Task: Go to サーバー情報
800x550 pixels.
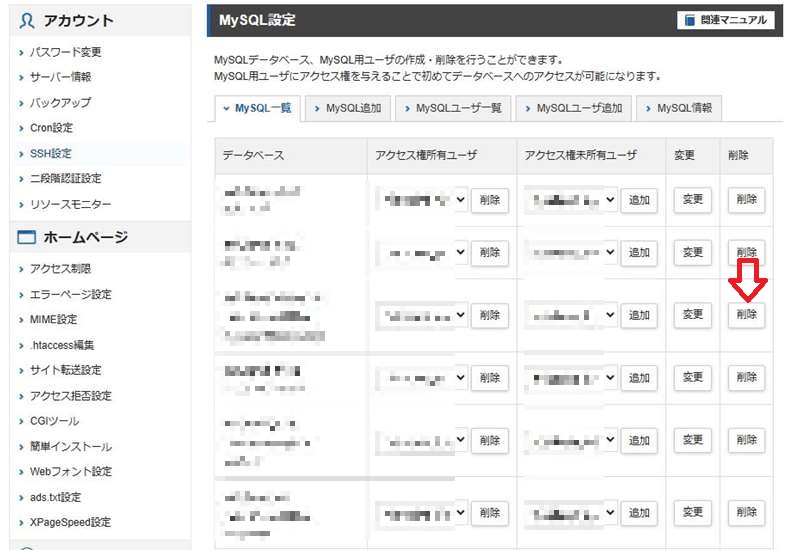Action: [60, 77]
